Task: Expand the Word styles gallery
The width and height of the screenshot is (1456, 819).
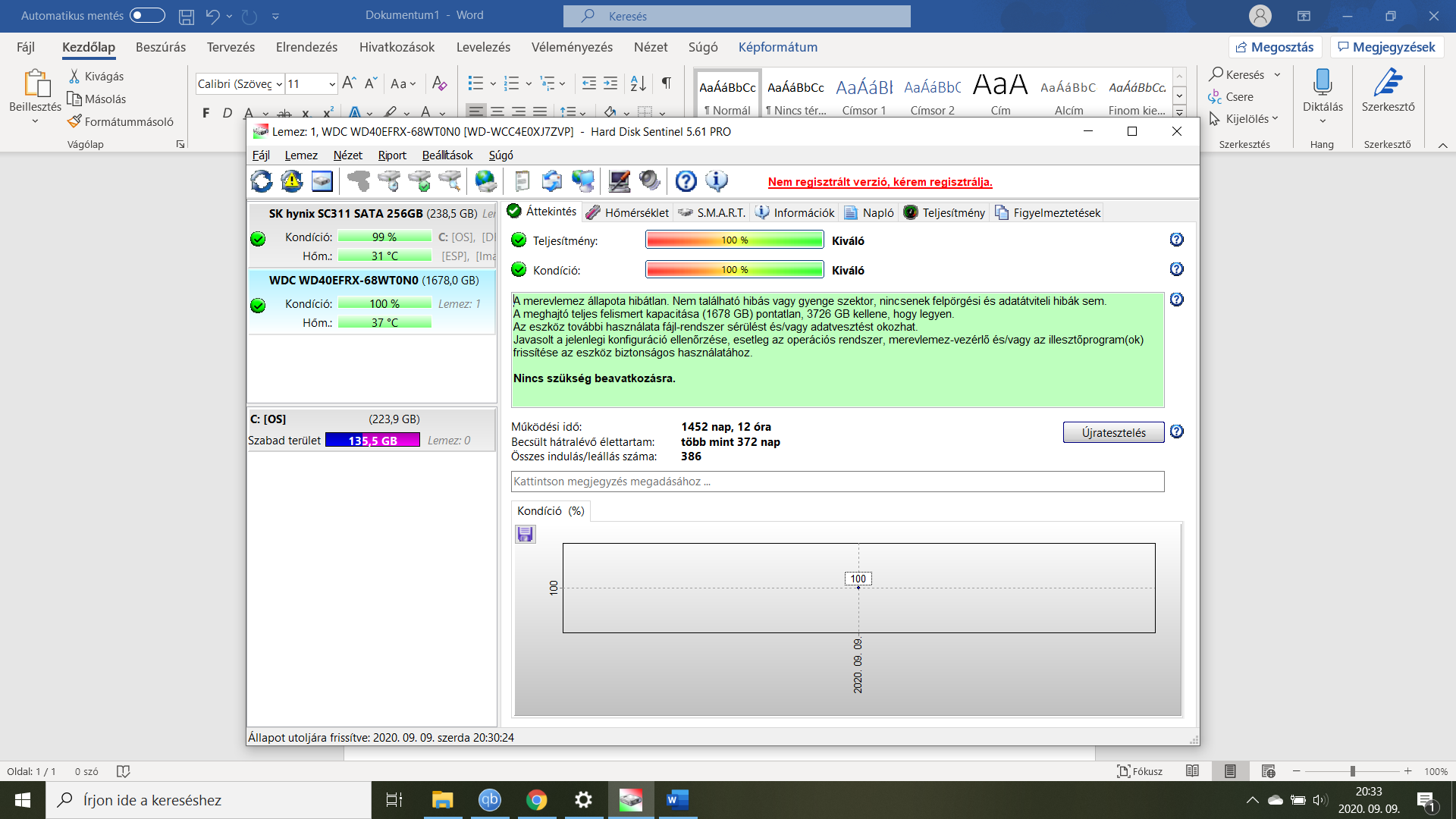Action: click(1179, 111)
